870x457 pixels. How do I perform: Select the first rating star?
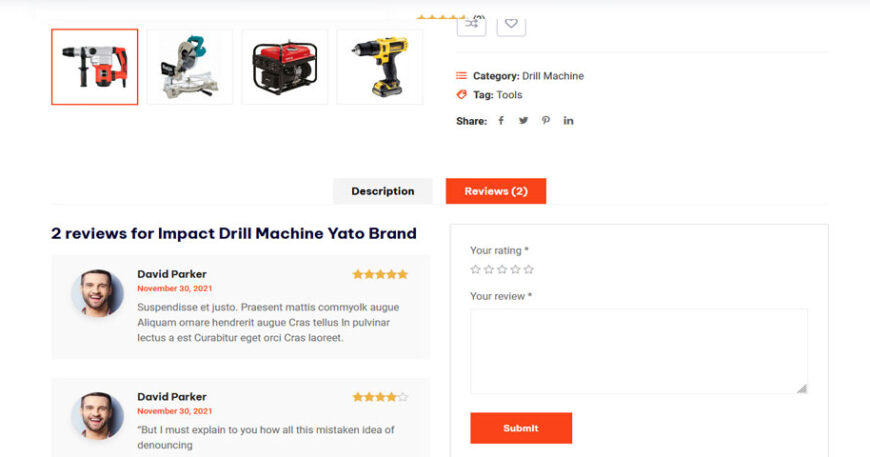(475, 270)
